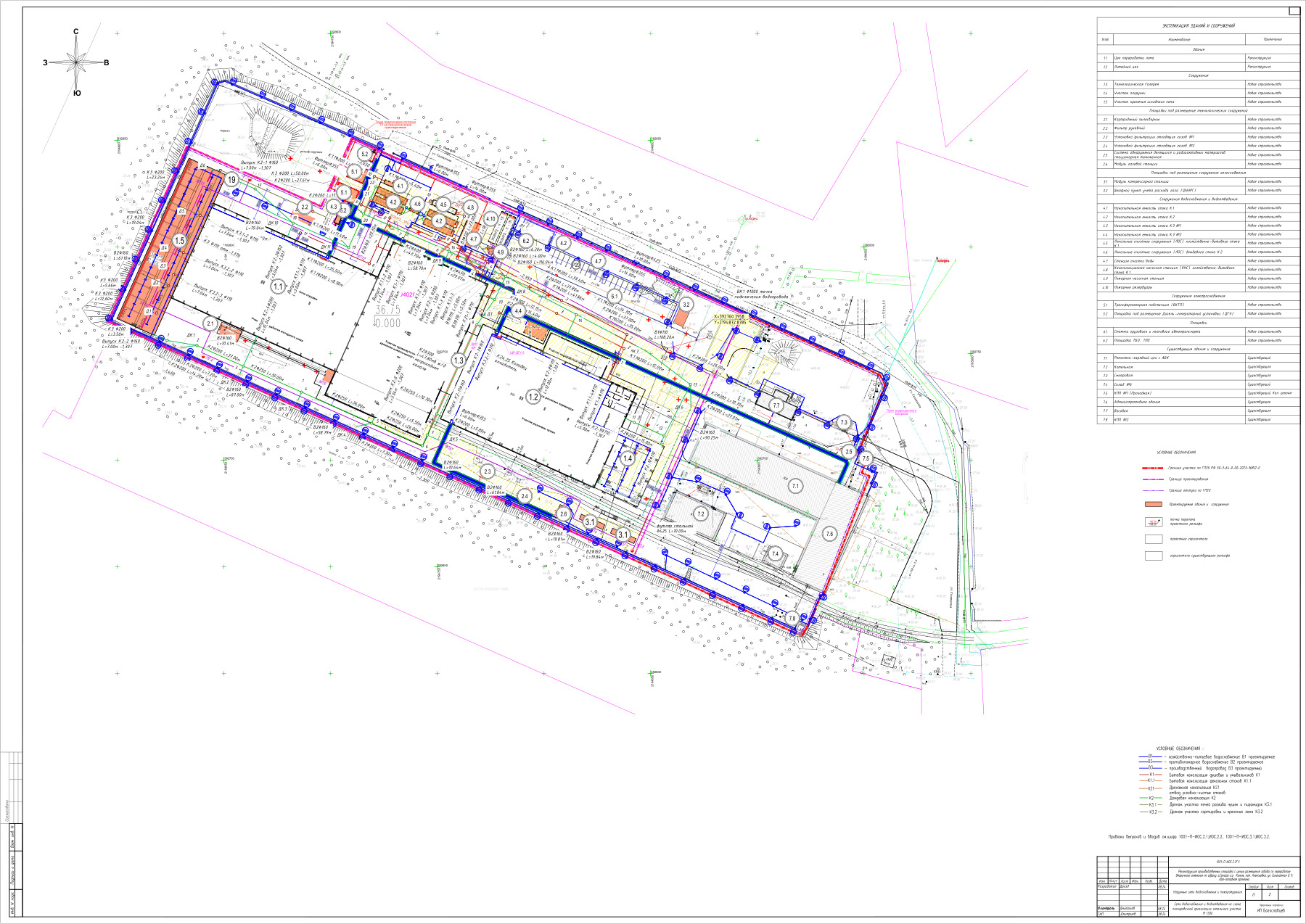1306x924 pixels.
Task: Click the empty existing relief contours legend box
Action: click(1154, 556)
